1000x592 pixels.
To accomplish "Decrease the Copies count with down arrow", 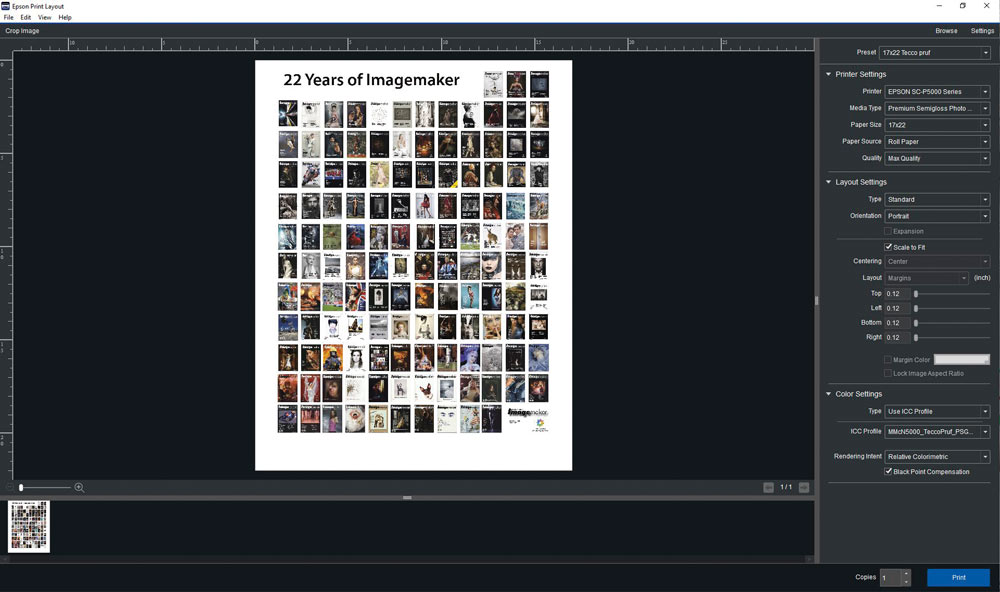I will point(906,581).
